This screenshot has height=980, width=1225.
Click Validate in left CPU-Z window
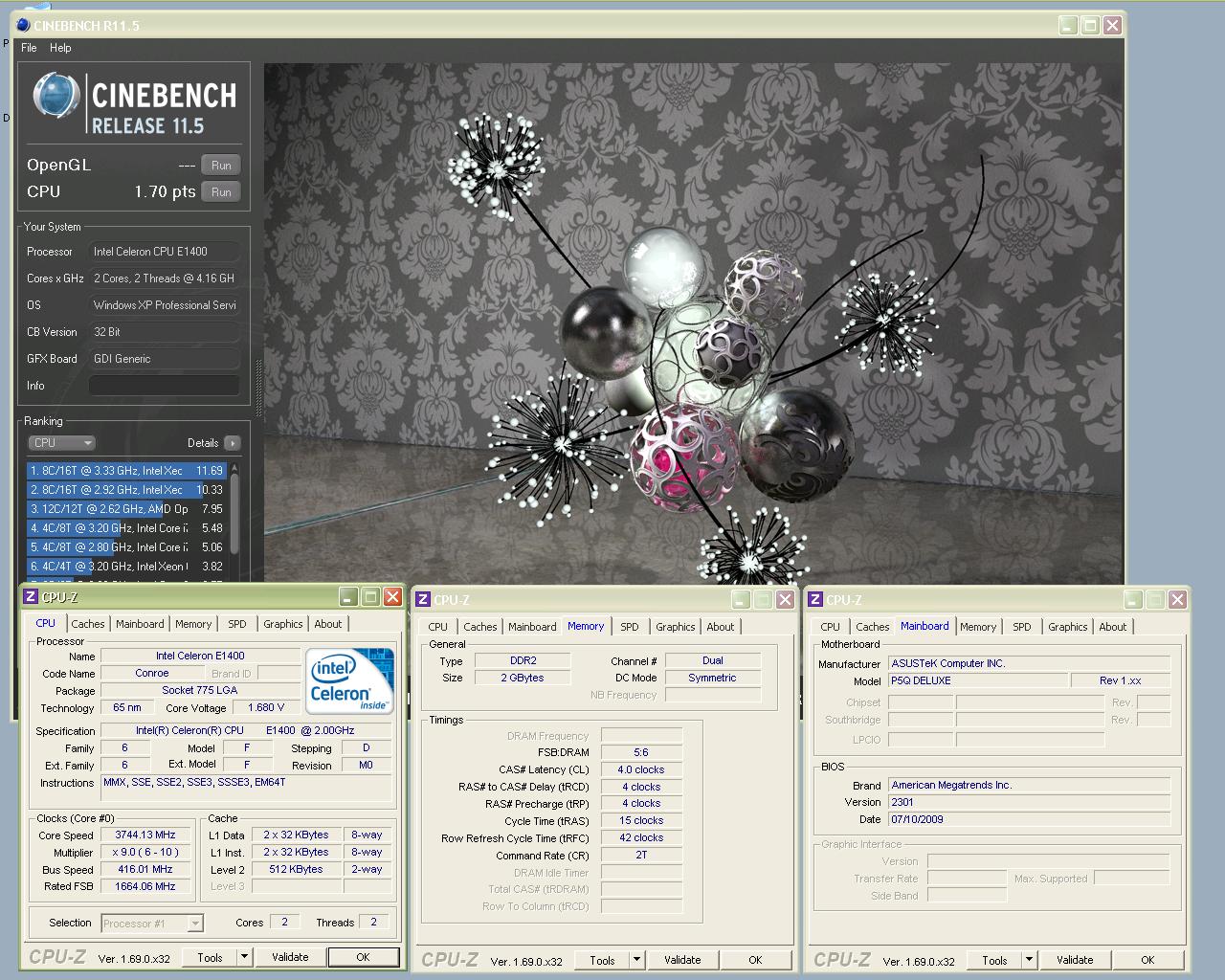click(290, 957)
